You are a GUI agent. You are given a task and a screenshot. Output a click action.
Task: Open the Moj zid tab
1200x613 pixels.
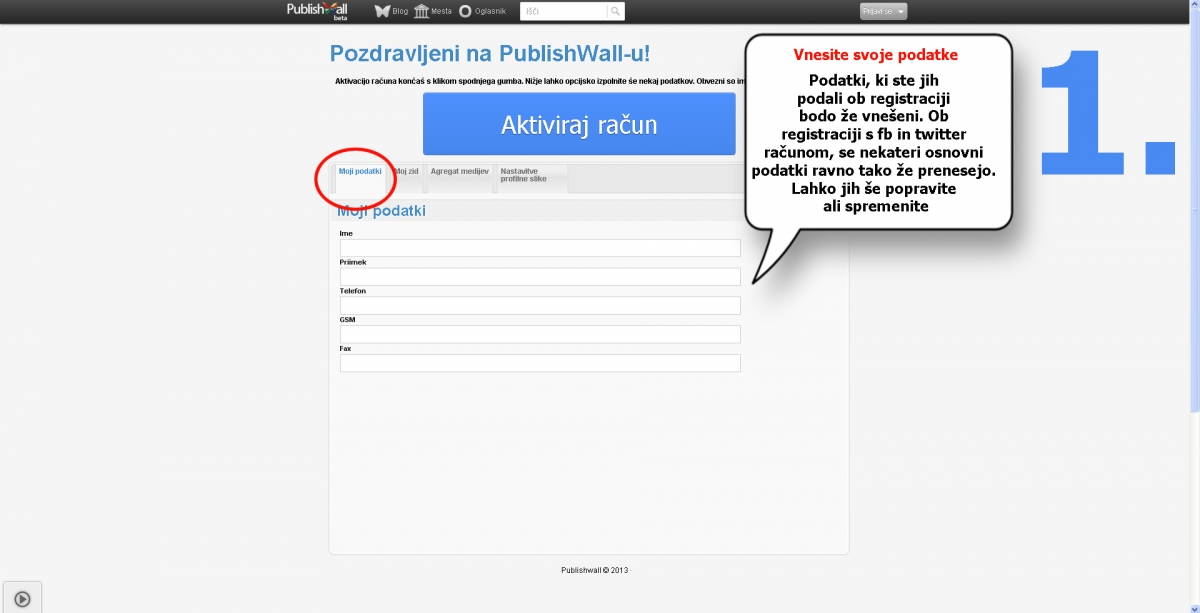pos(407,172)
